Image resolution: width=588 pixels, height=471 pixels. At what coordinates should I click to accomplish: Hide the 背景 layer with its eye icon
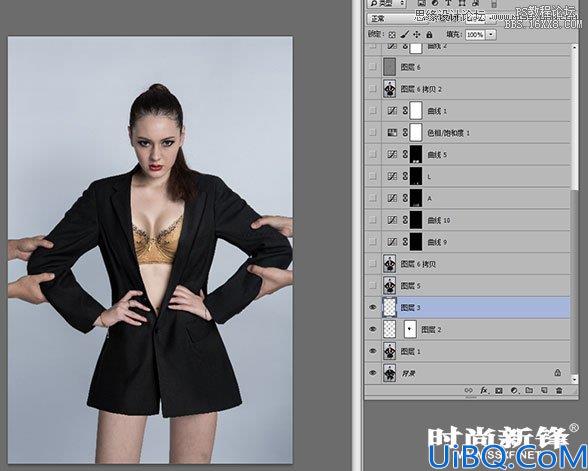(372, 373)
